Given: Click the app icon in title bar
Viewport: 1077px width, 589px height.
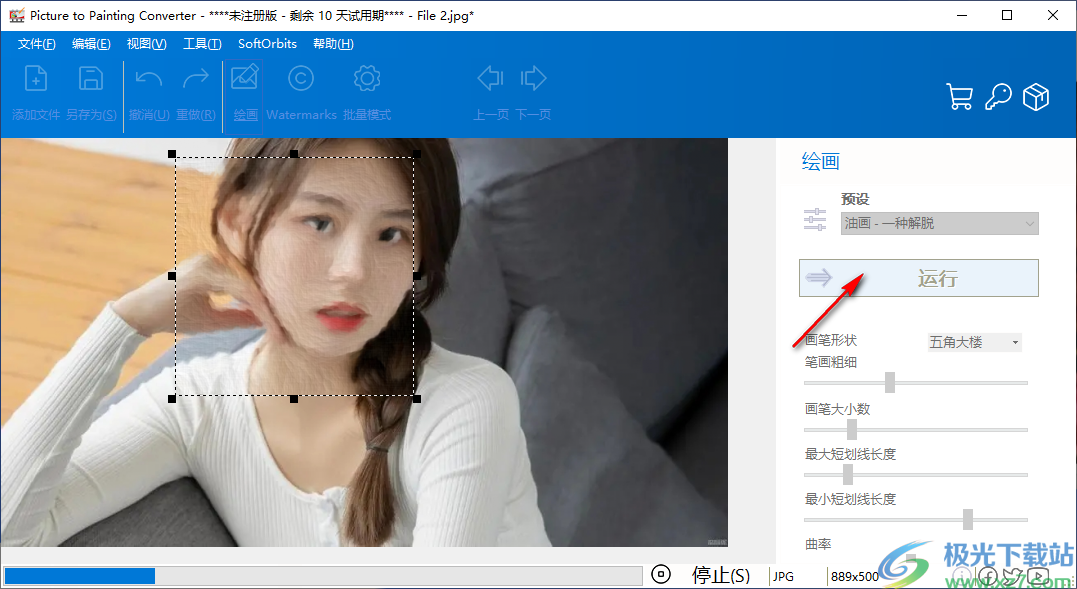Looking at the screenshot, I should [16, 15].
